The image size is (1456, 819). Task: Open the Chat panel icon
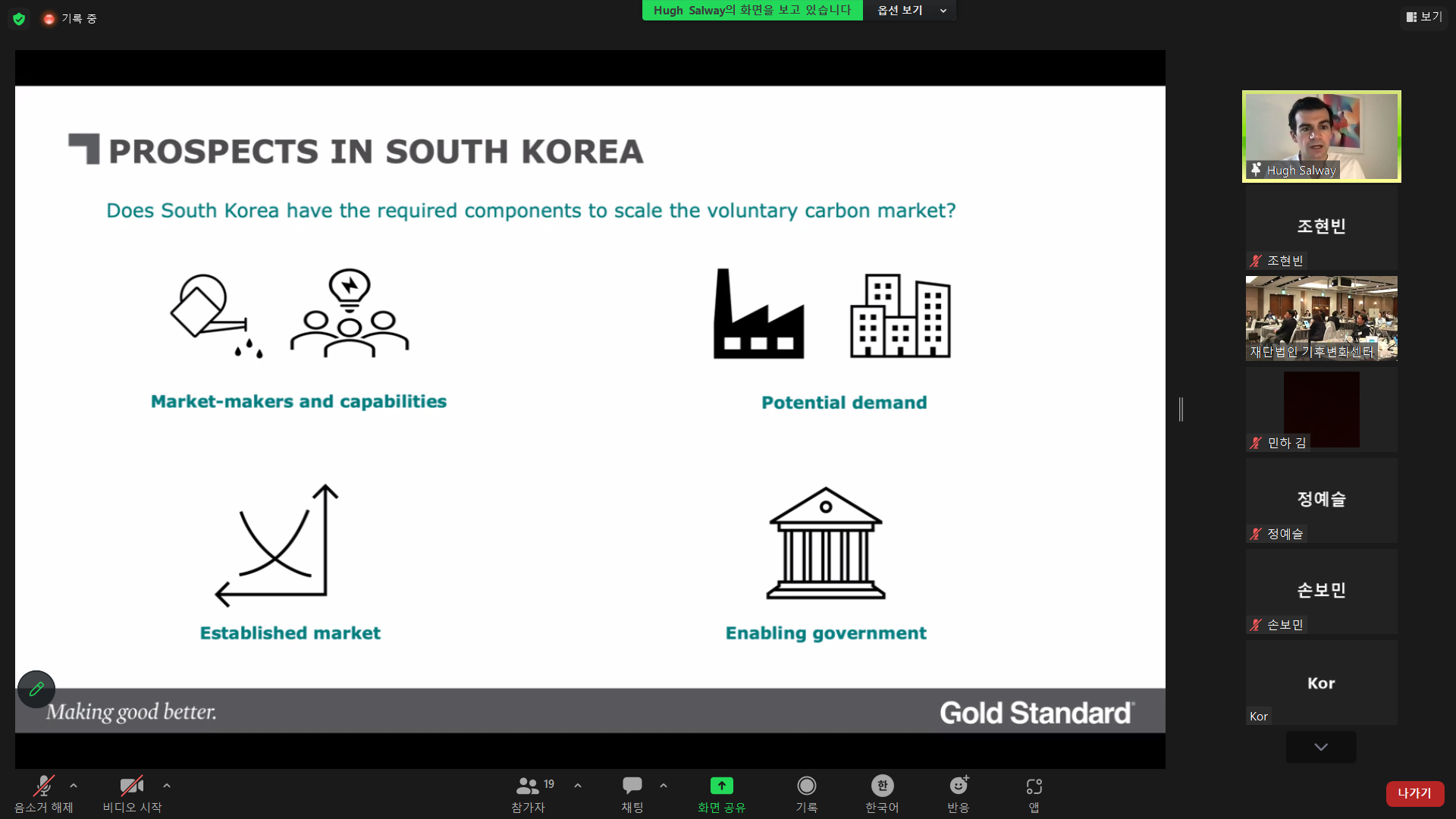[632, 786]
